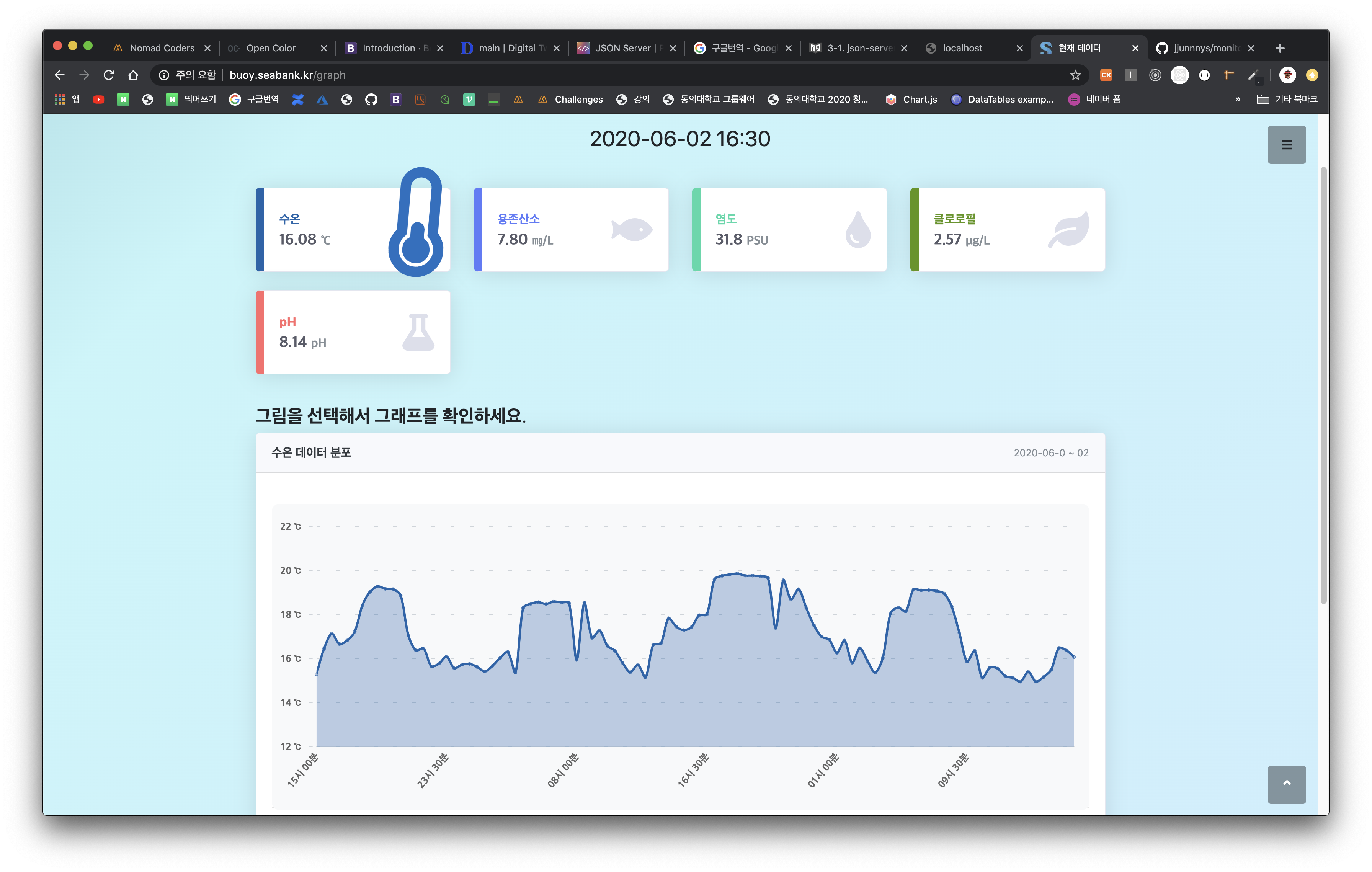The image size is (1372, 872).
Task: Click the JSON formatter {...} extension icon
Action: tap(1204, 75)
